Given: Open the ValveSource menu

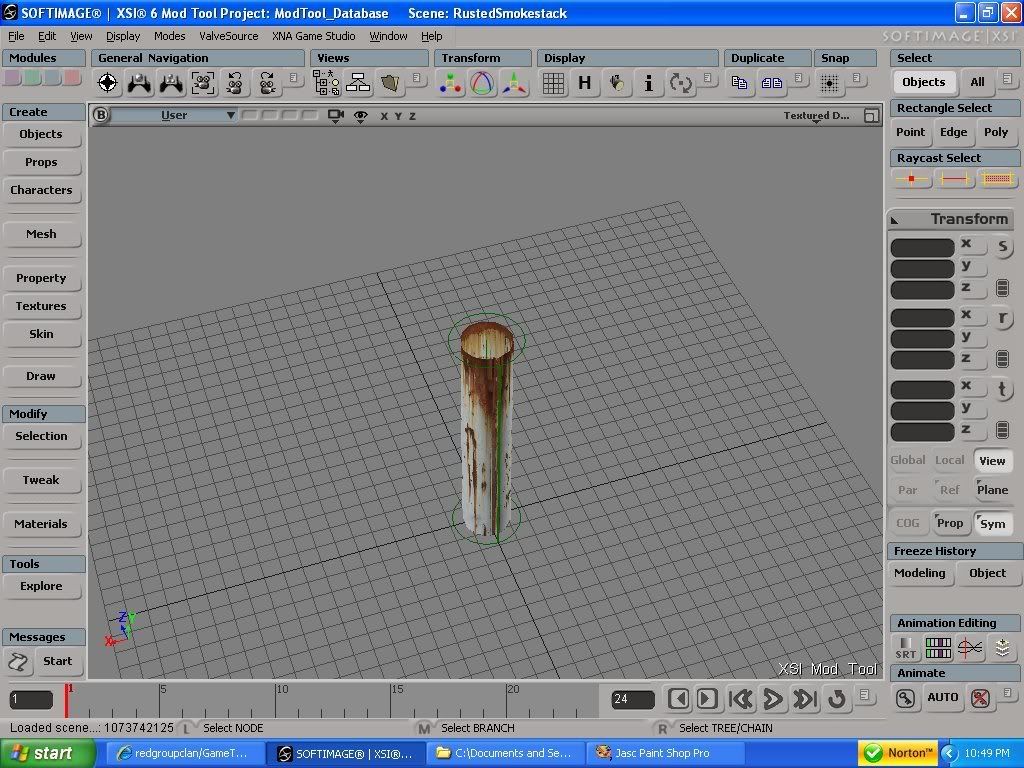Looking at the screenshot, I should pos(228,36).
